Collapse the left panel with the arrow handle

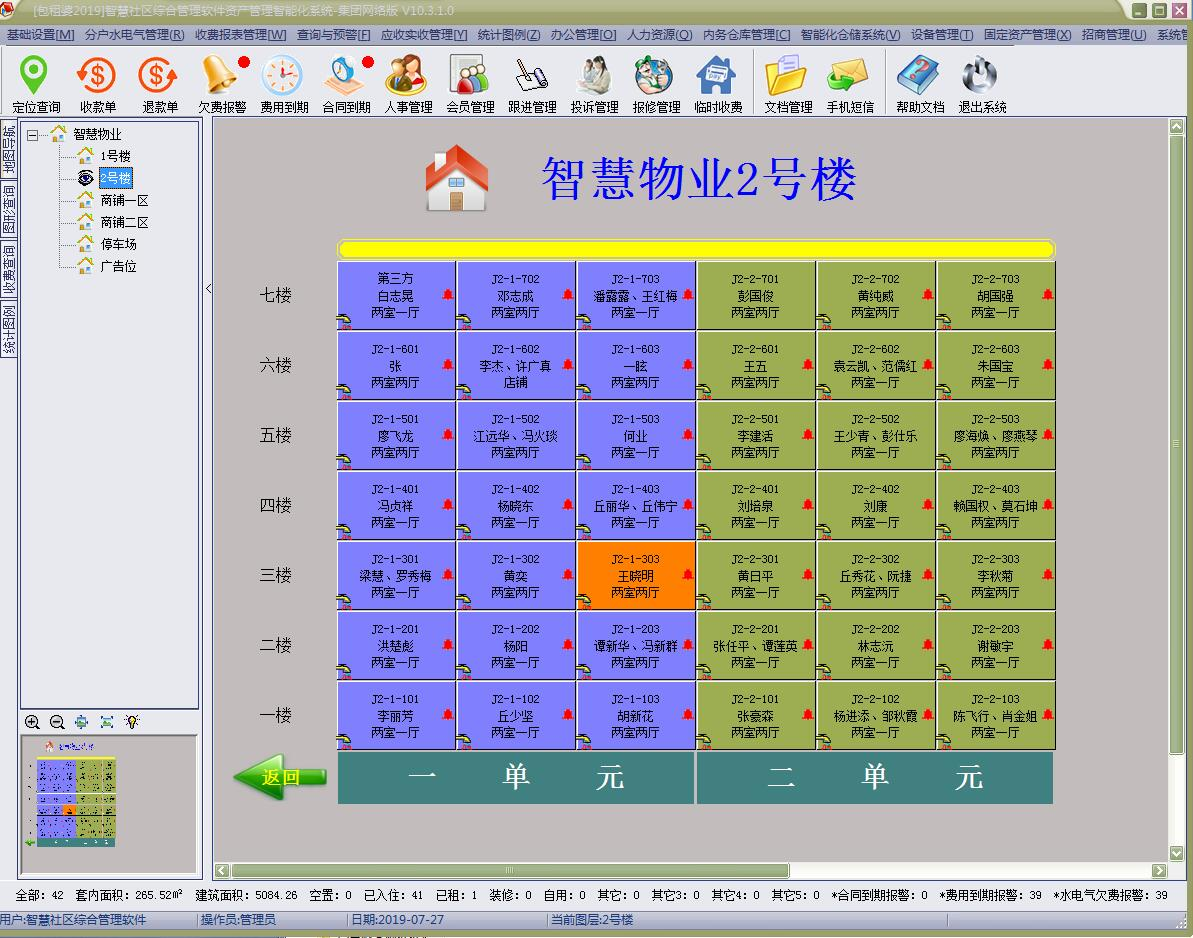tap(208, 288)
